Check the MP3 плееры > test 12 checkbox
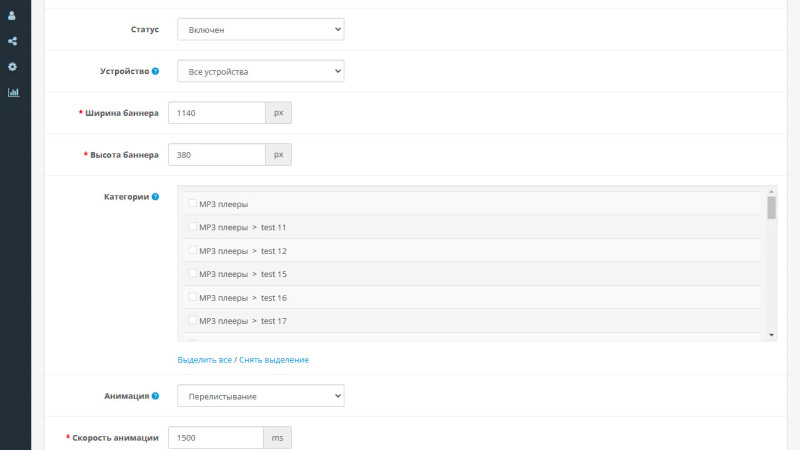Viewport: 800px width, 450px height. pos(192,250)
